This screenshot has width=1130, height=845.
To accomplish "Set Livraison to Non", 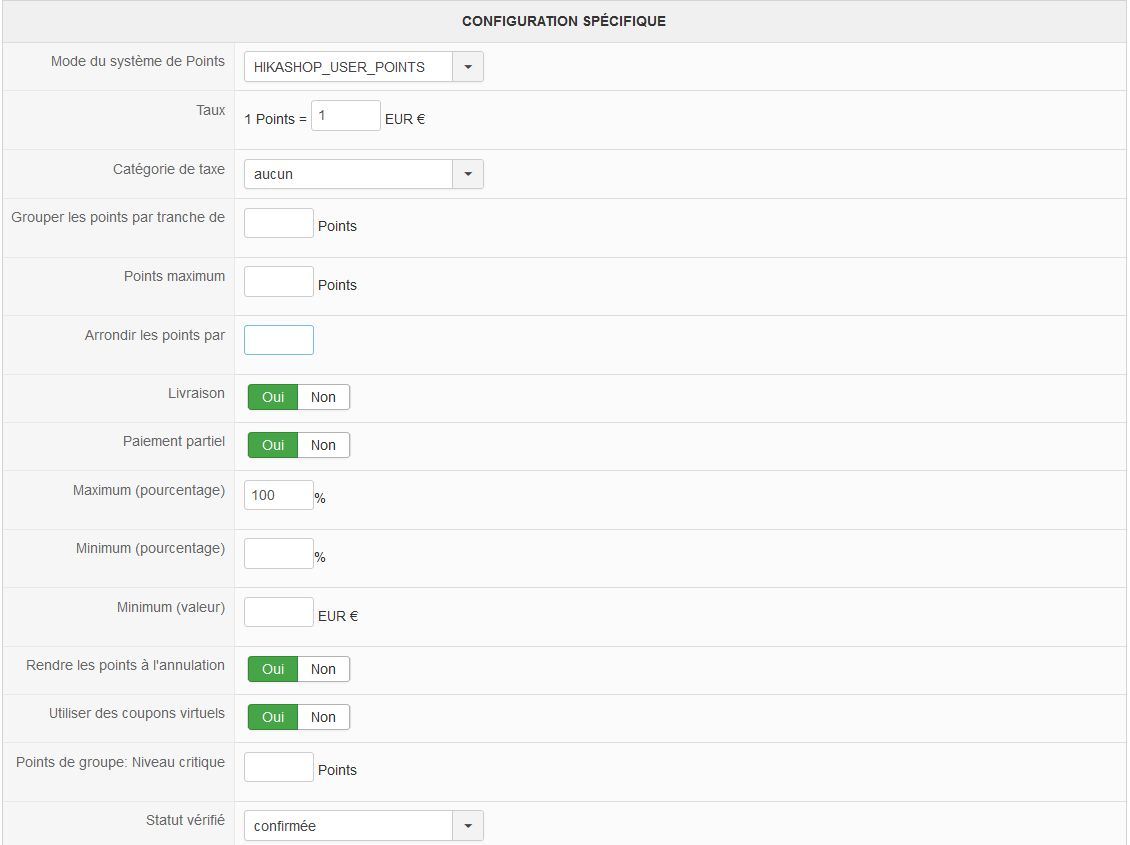I will click(x=323, y=397).
